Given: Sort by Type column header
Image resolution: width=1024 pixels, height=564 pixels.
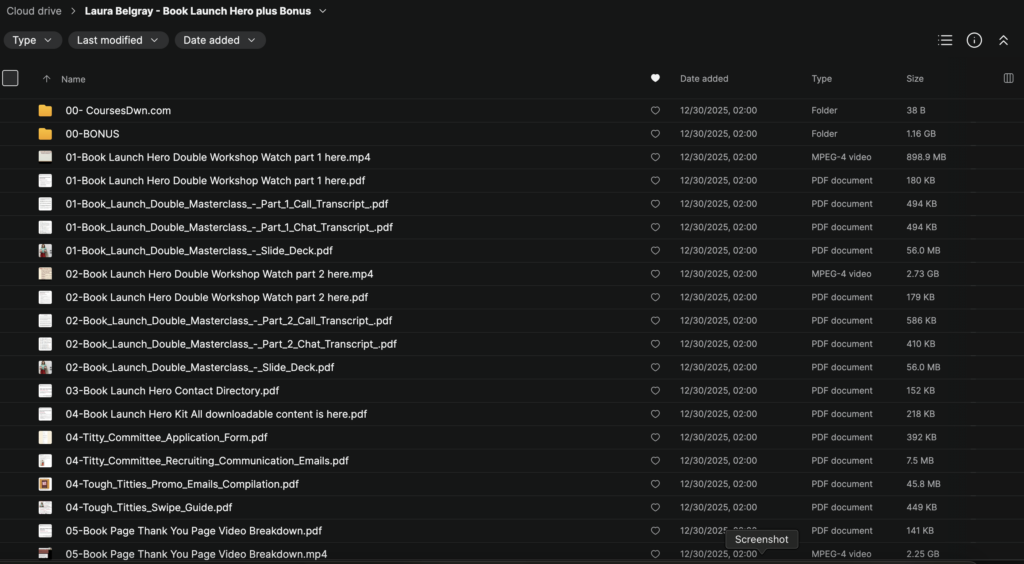Looking at the screenshot, I should click(x=822, y=78).
